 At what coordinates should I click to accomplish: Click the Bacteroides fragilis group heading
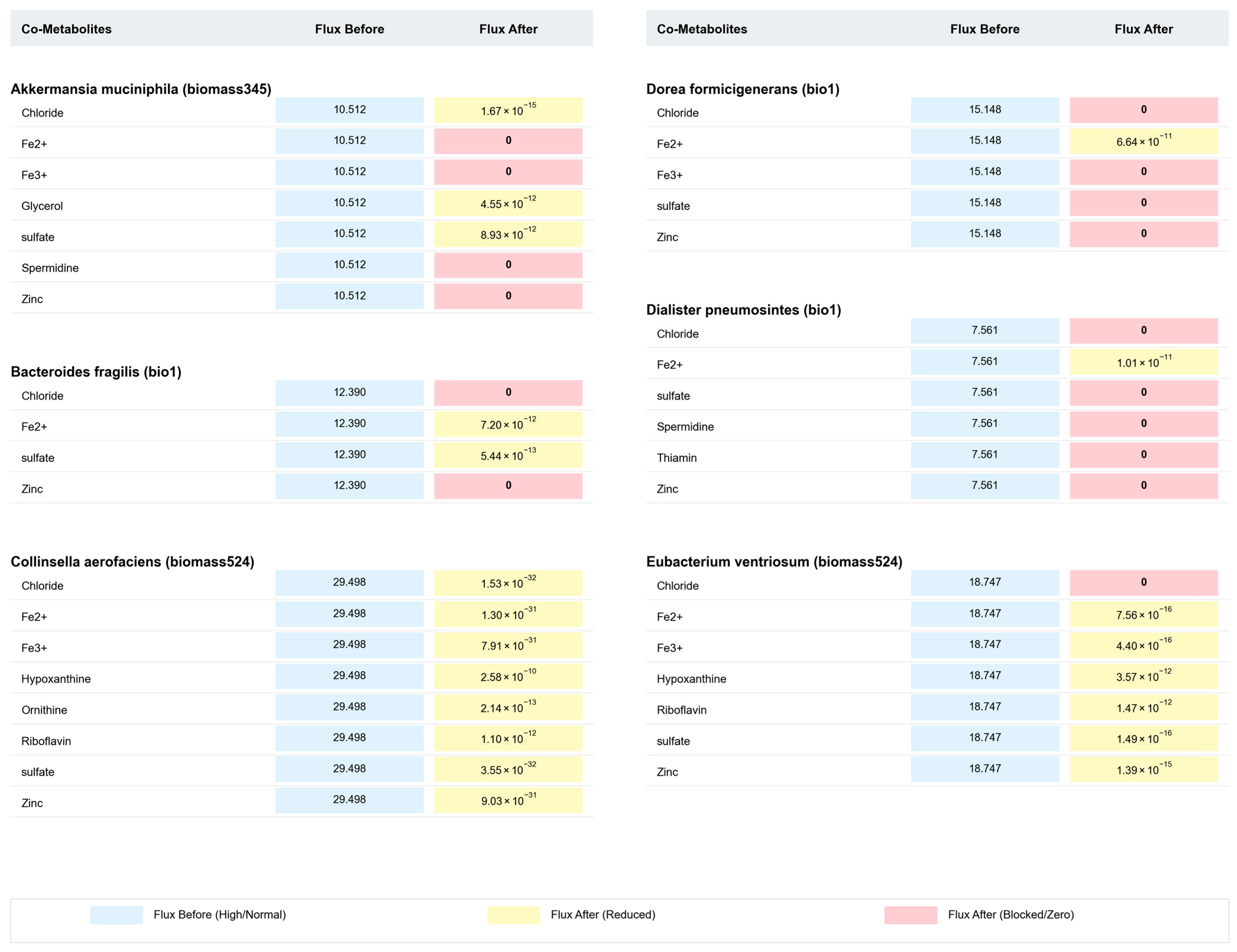[x=96, y=372]
